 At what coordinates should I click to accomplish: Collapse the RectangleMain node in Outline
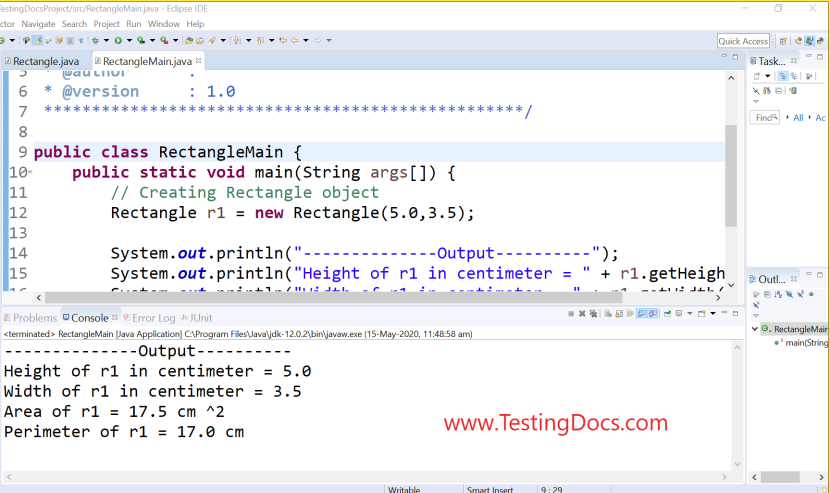point(755,329)
